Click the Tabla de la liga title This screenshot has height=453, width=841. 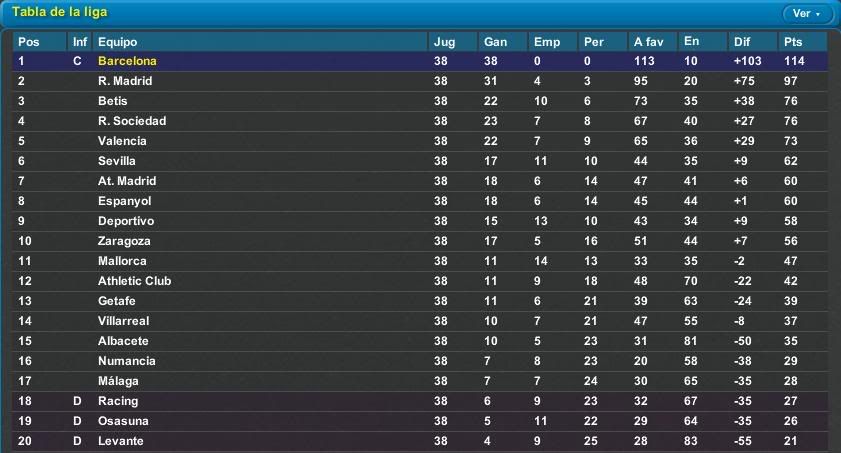[x=59, y=12]
